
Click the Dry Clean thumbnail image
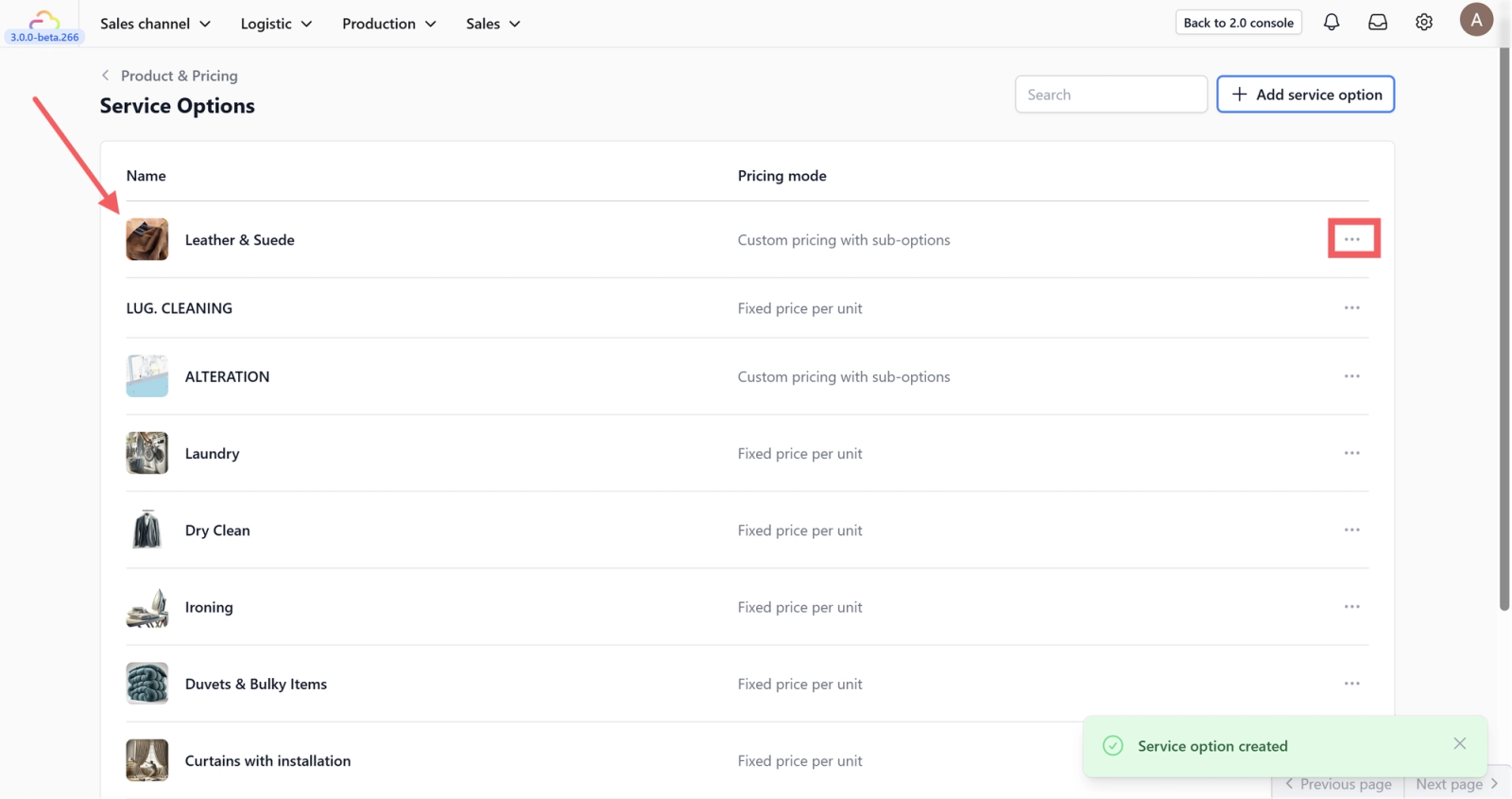[x=147, y=530]
